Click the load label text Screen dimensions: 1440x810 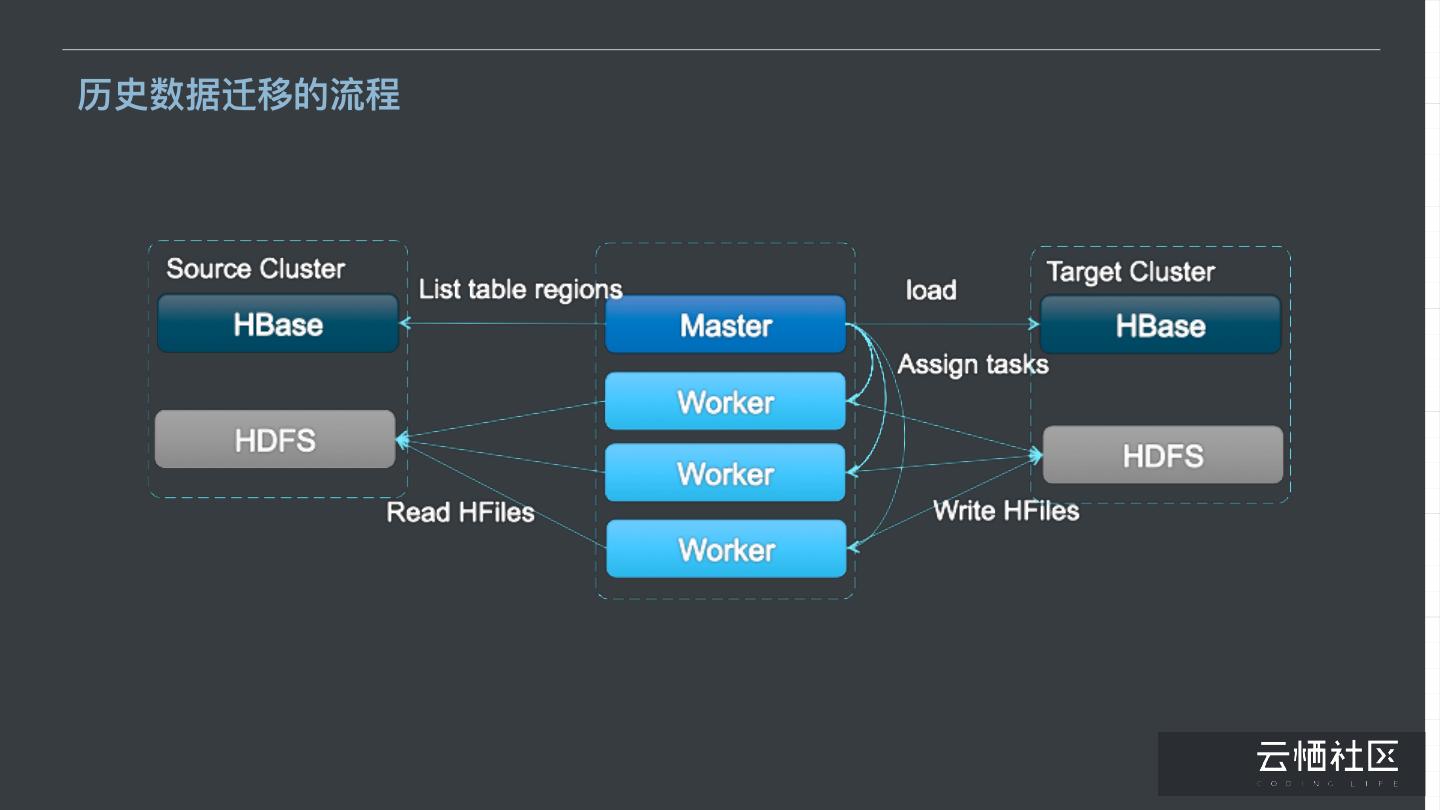click(931, 290)
